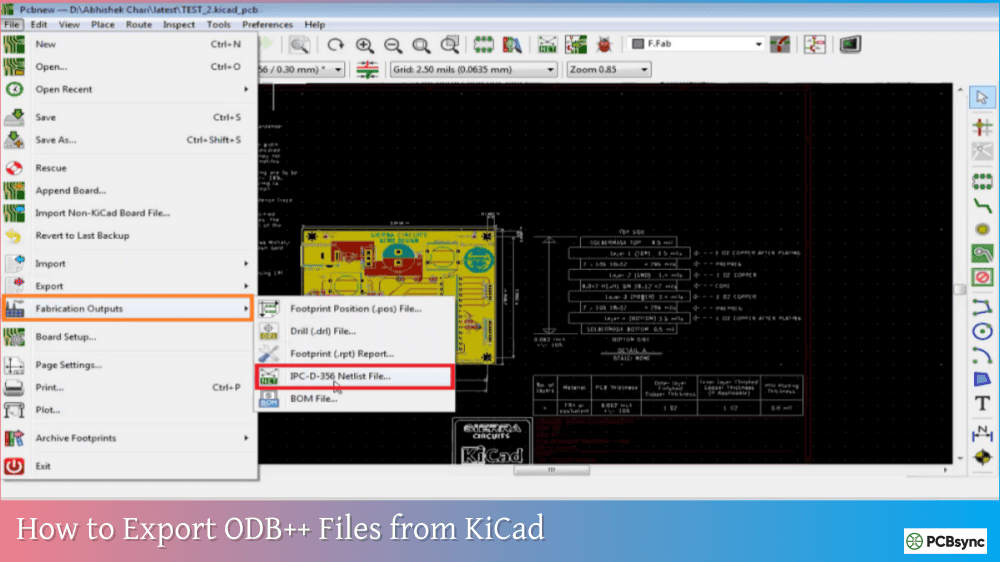The image size is (1000, 562).
Task: Select the keepout area tool
Action: click(x=982, y=277)
